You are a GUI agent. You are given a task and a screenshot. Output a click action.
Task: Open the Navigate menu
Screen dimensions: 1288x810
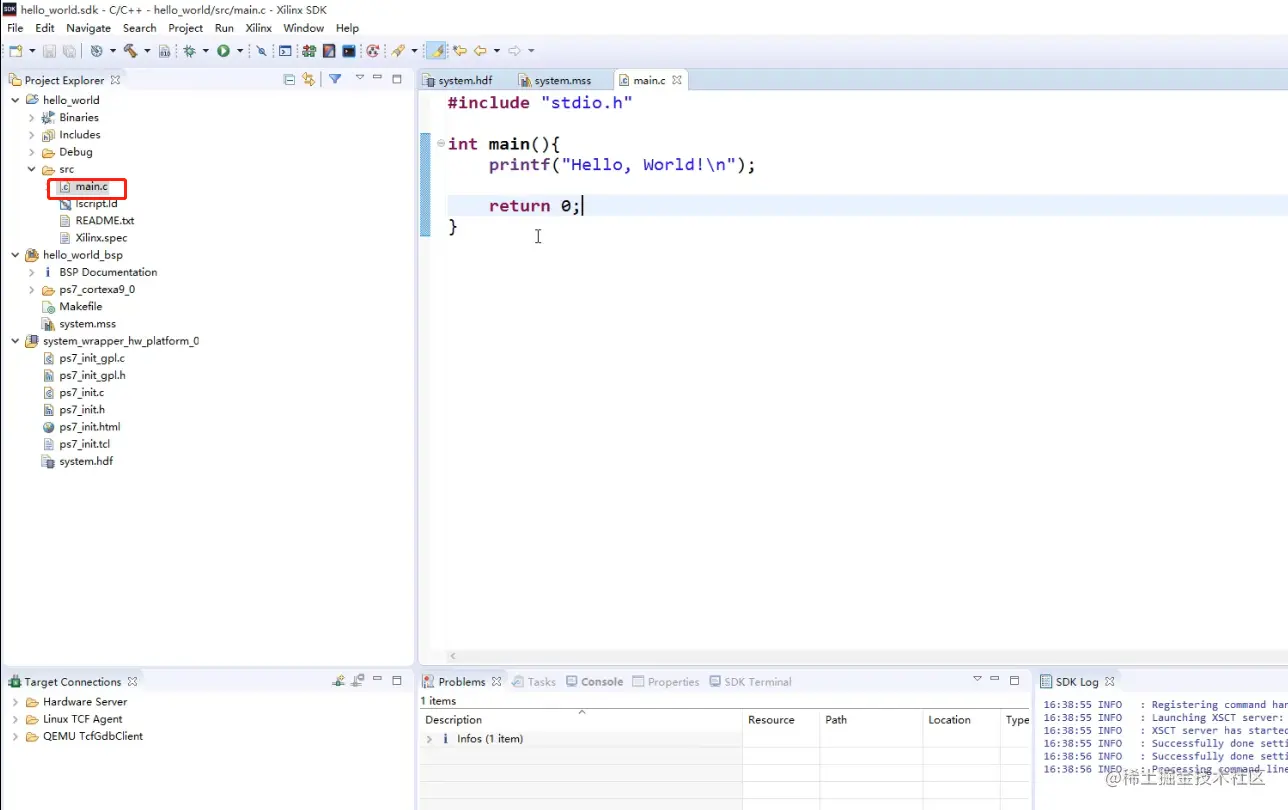coord(89,28)
